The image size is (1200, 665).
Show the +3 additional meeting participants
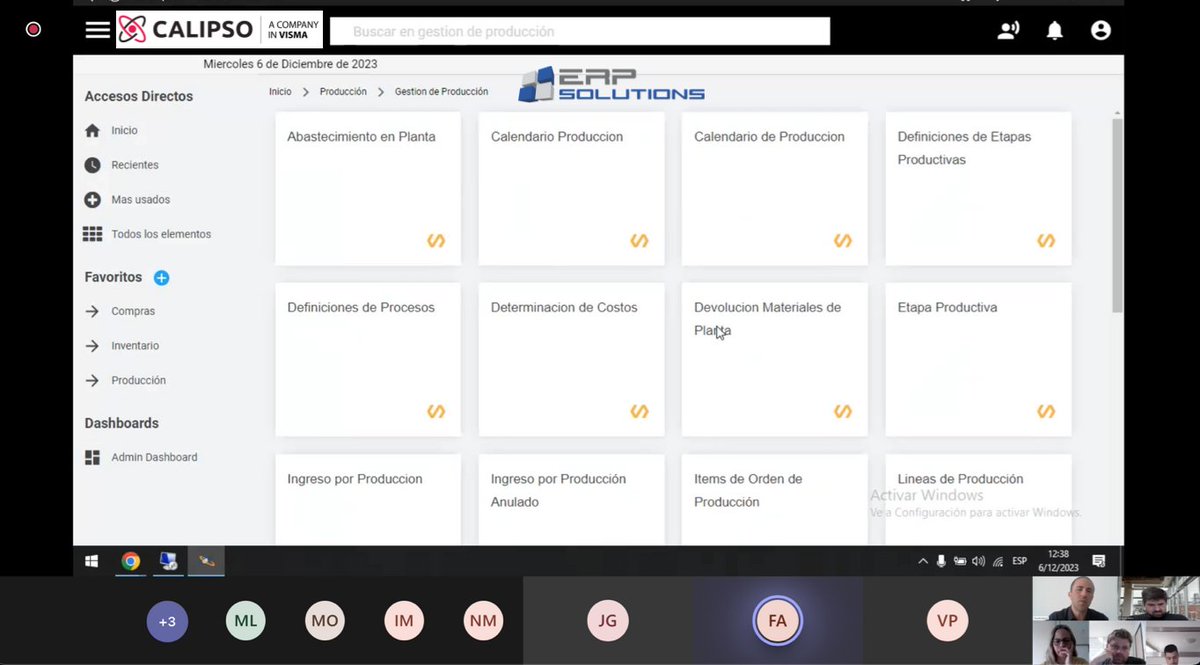[167, 621]
